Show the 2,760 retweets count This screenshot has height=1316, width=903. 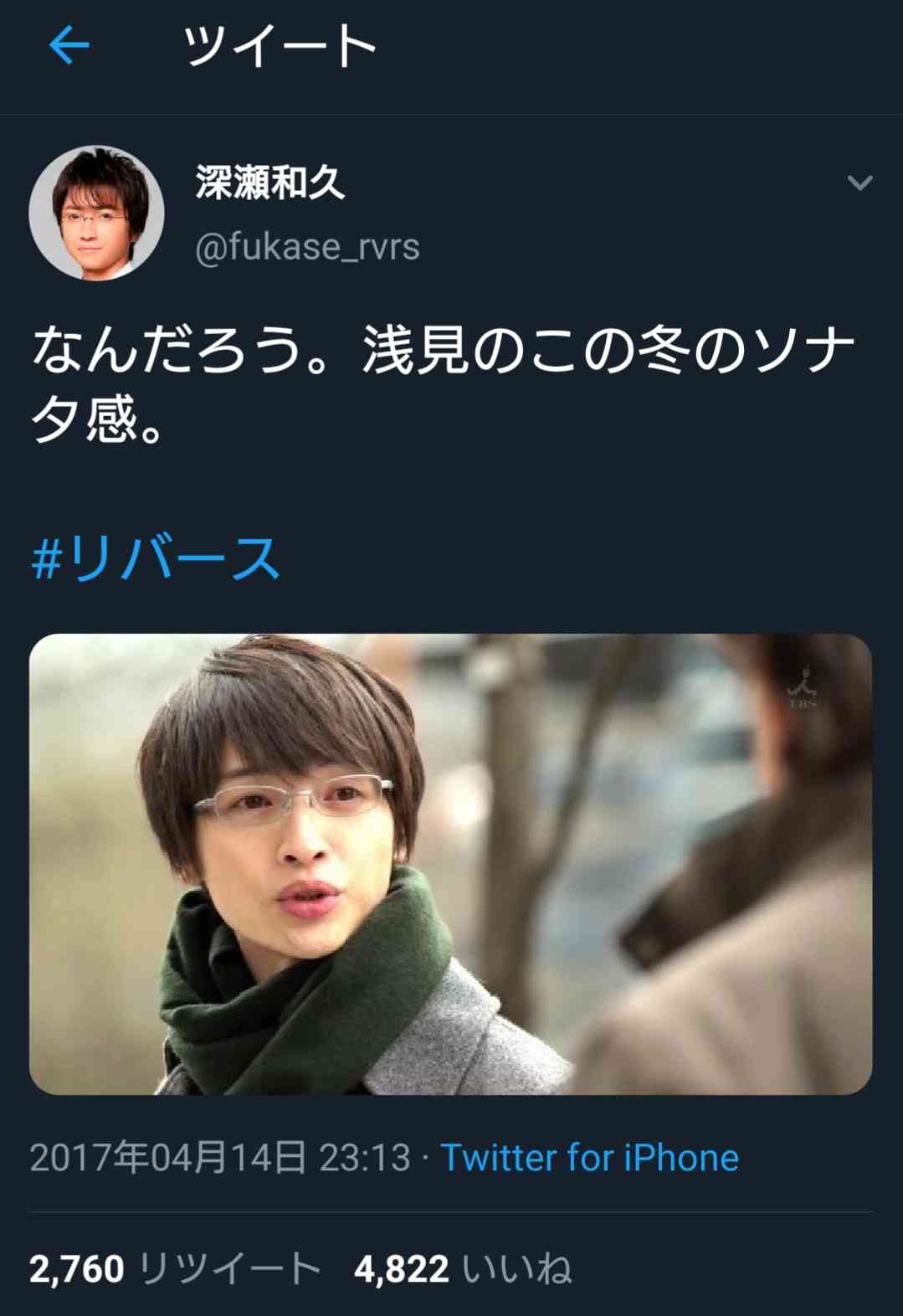[x=77, y=1269]
